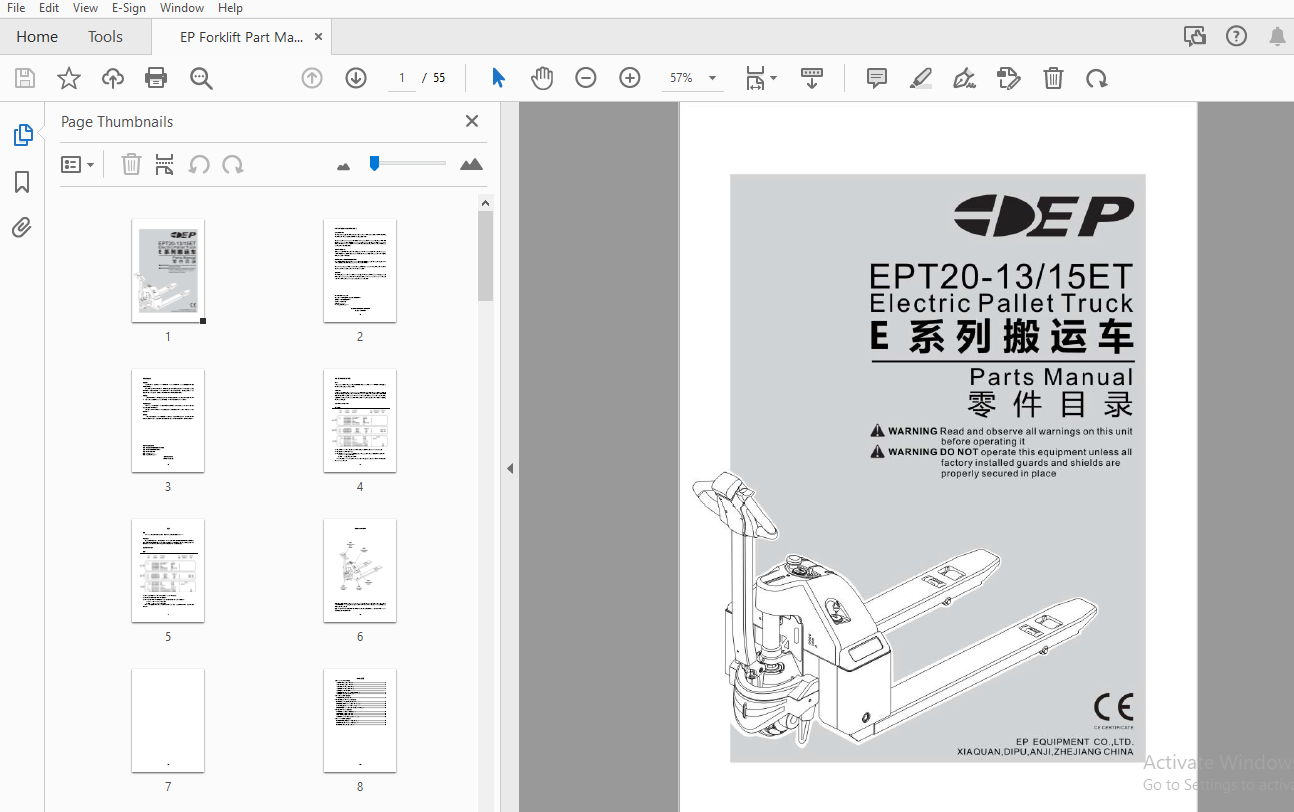This screenshot has height=812, width=1294.
Task: Rotate thumbnail page counterclockwise
Action: 199,164
